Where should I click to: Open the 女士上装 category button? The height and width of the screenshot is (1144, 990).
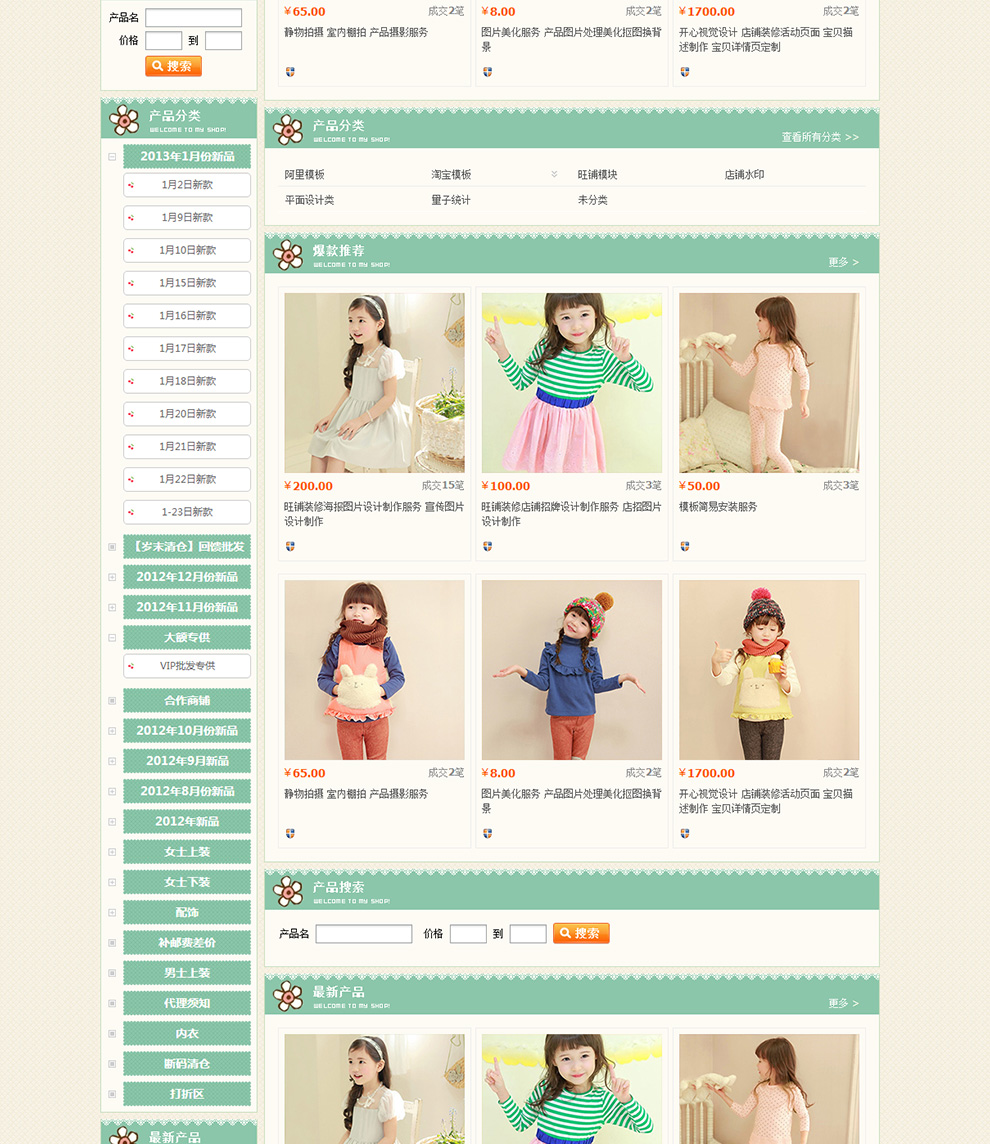click(x=187, y=852)
